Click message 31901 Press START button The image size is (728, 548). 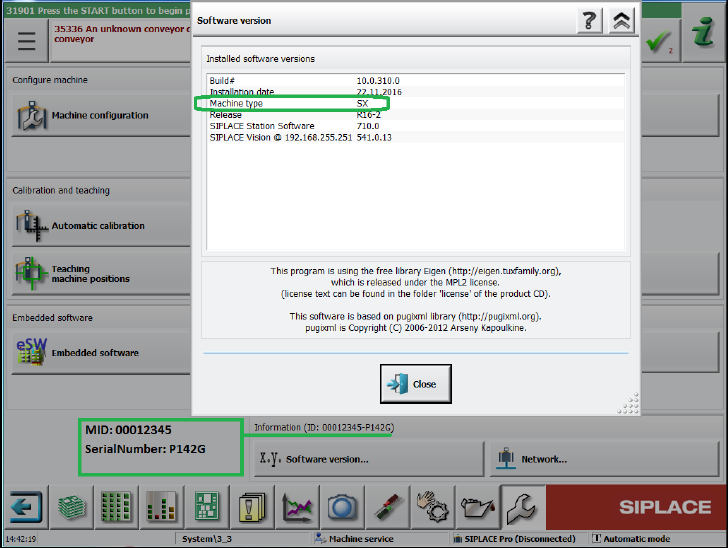point(98,10)
